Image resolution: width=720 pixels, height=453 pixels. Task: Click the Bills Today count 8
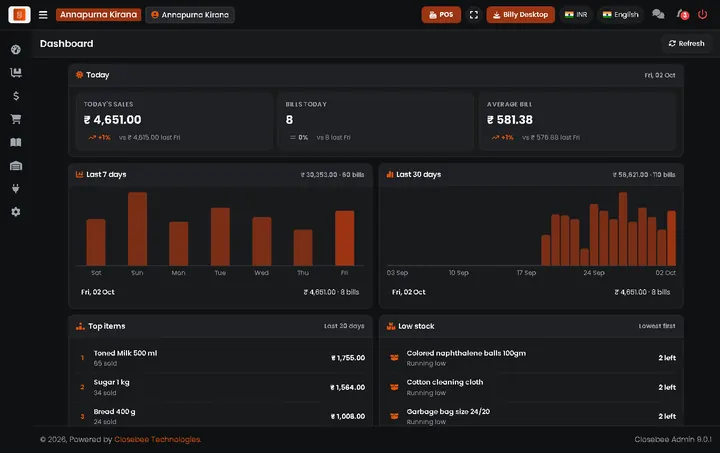pyautogui.click(x=289, y=120)
